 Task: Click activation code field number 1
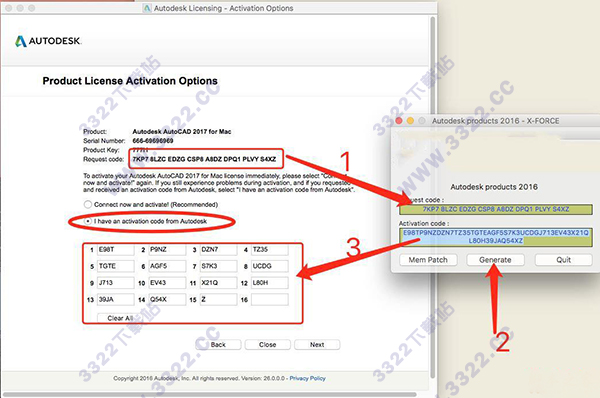click(115, 250)
